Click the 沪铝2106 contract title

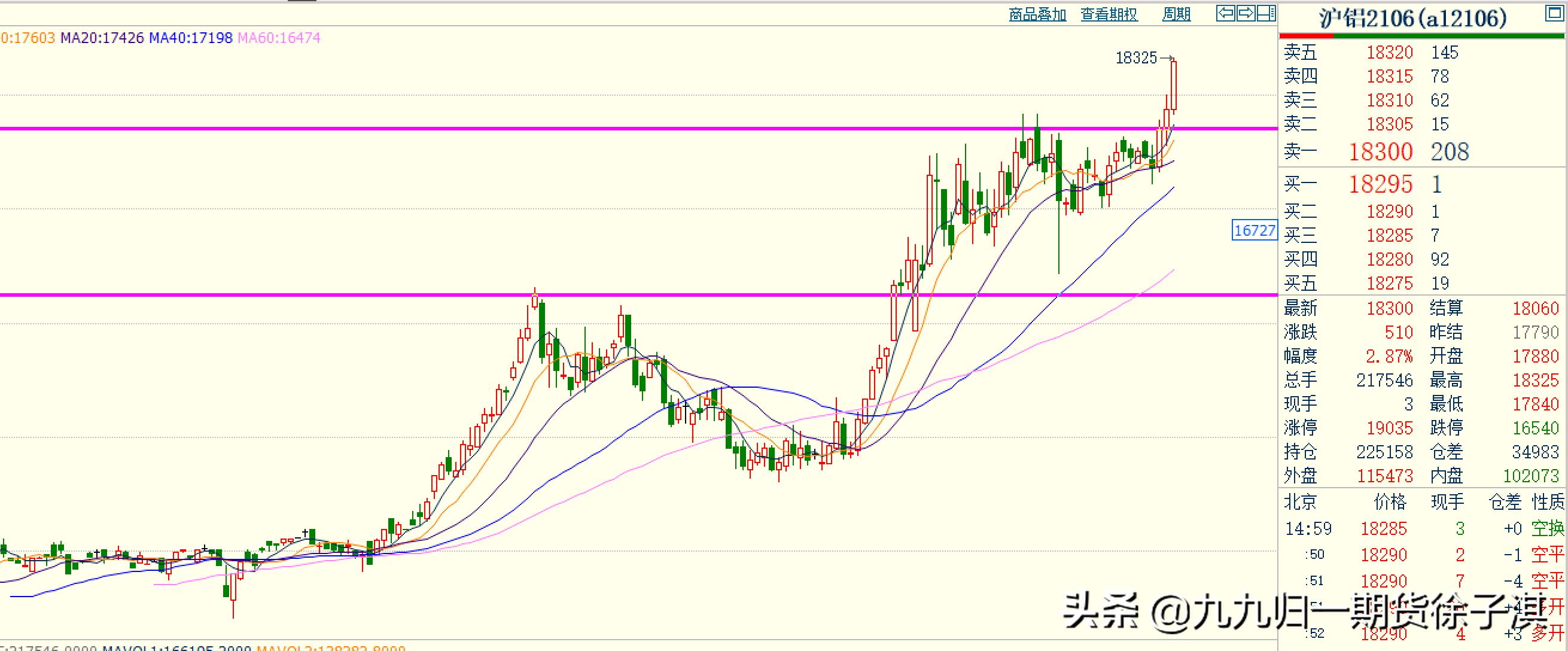(1413, 19)
